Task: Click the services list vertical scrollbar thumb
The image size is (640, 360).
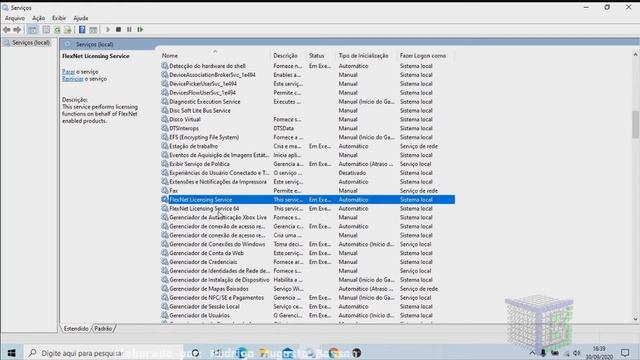Action: point(636,124)
